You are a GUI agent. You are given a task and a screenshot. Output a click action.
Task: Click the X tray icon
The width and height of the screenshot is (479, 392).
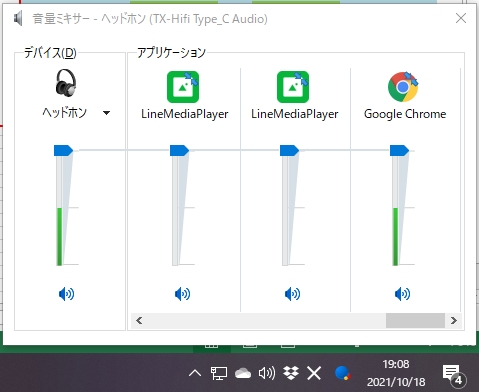click(x=314, y=373)
